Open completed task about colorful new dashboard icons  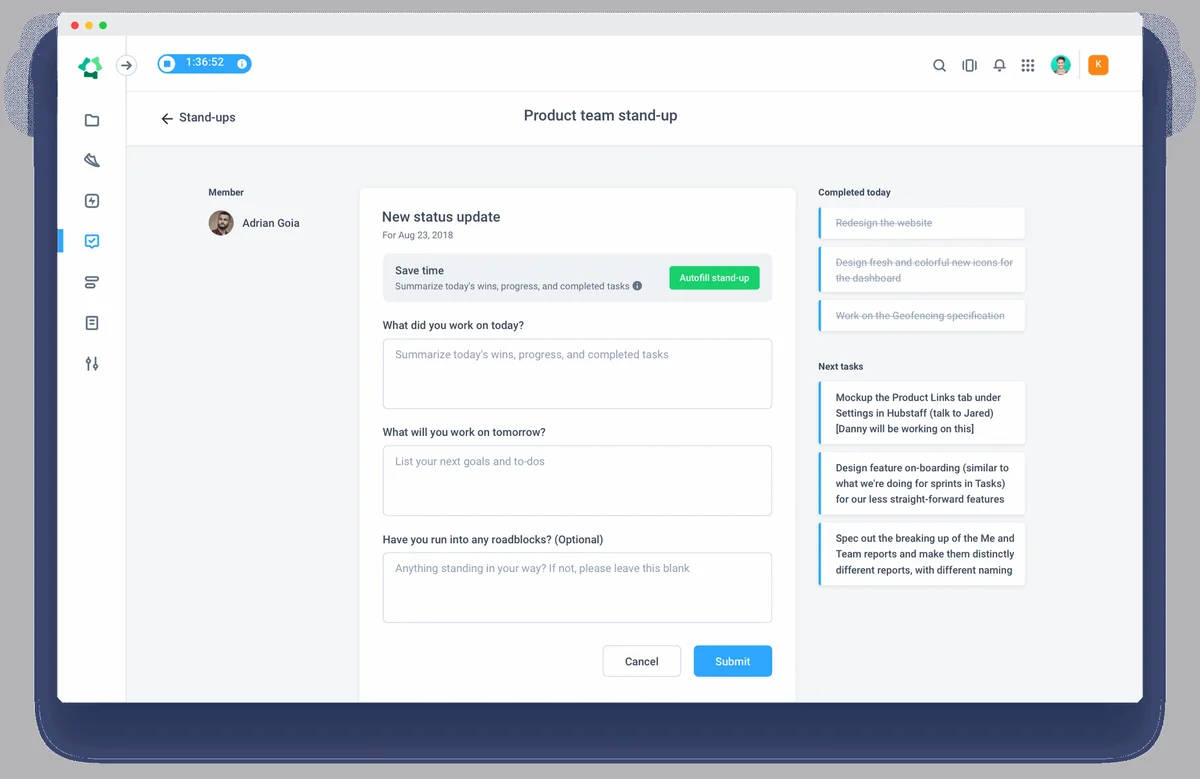[x=922, y=270]
